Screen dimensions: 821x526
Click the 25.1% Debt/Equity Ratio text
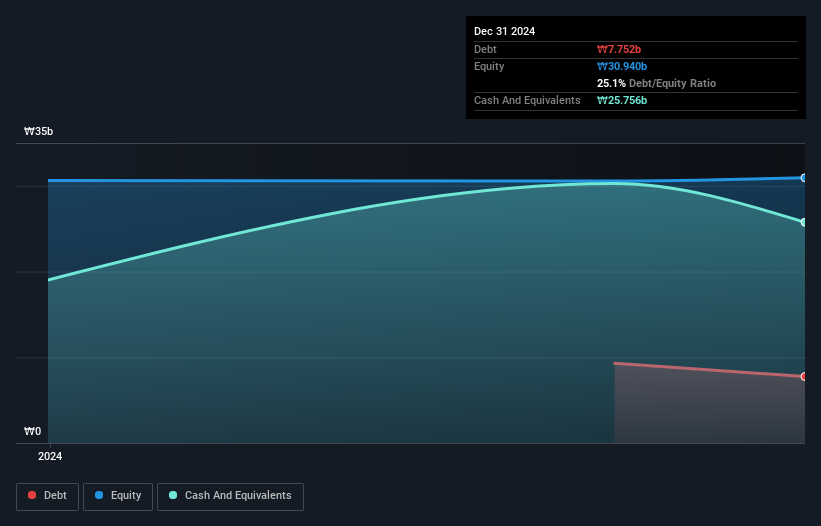tap(656, 83)
